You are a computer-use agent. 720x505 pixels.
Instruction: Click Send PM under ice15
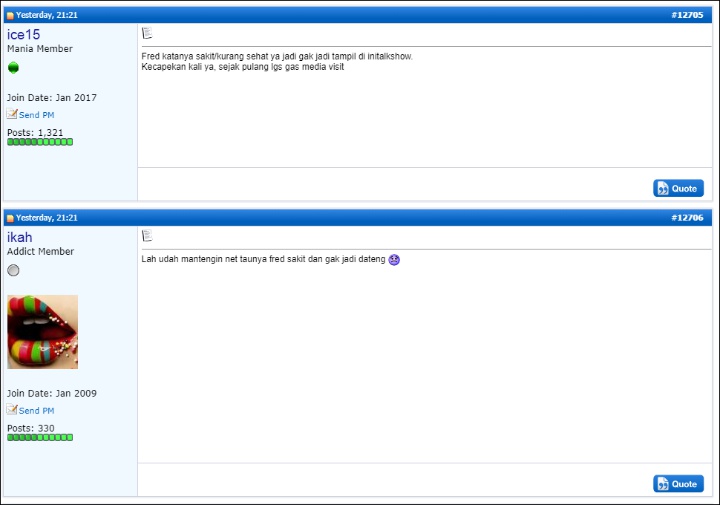coord(36,115)
